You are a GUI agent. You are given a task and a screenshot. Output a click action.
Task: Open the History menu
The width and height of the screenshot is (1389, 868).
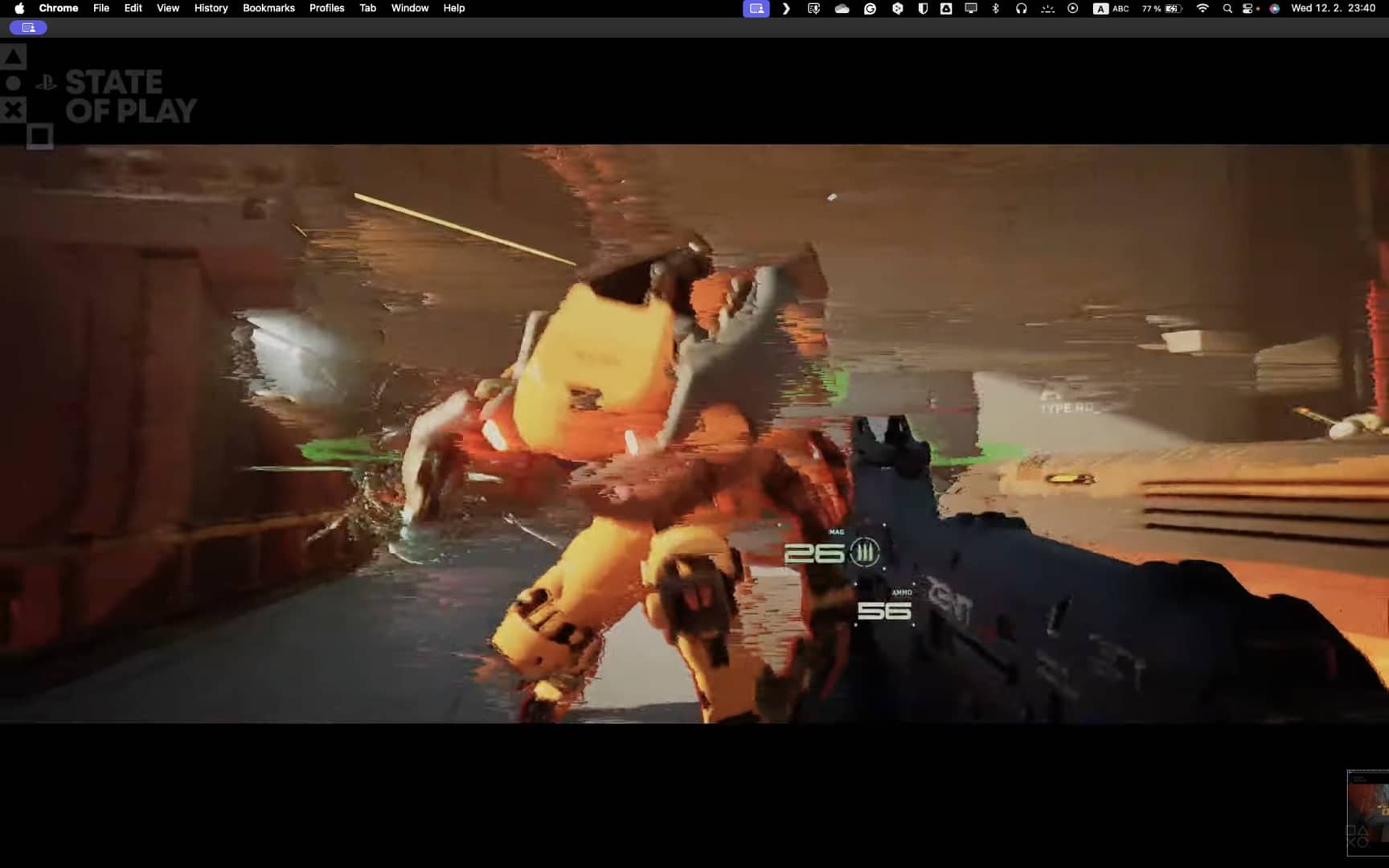[211, 8]
